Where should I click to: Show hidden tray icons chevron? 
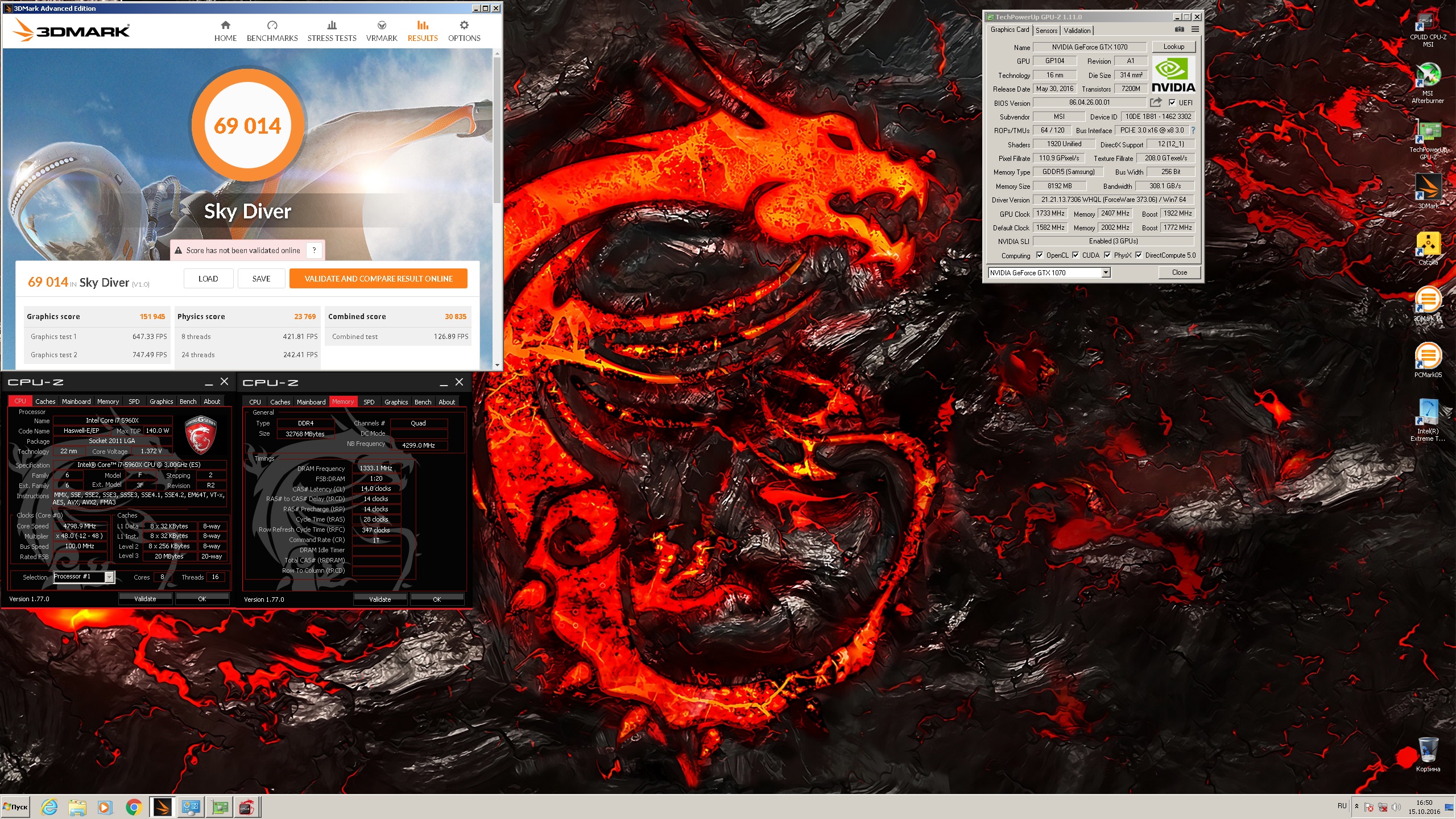pyautogui.click(x=1357, y=806)
